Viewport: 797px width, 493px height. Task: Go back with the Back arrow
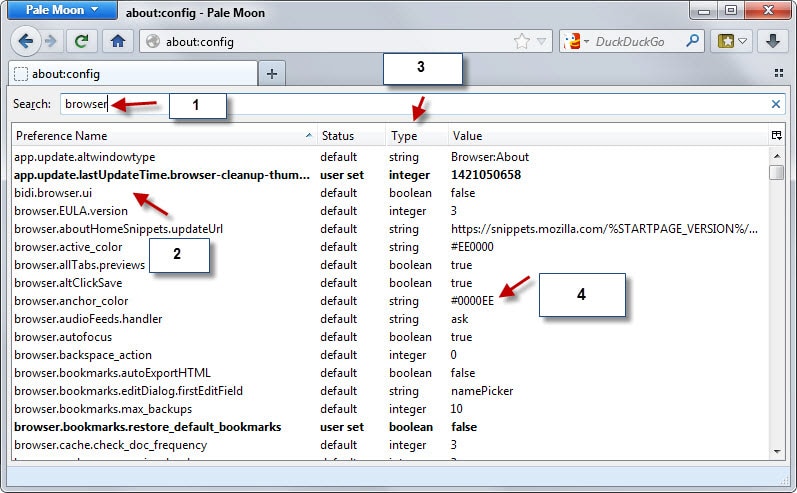point(25,41)
